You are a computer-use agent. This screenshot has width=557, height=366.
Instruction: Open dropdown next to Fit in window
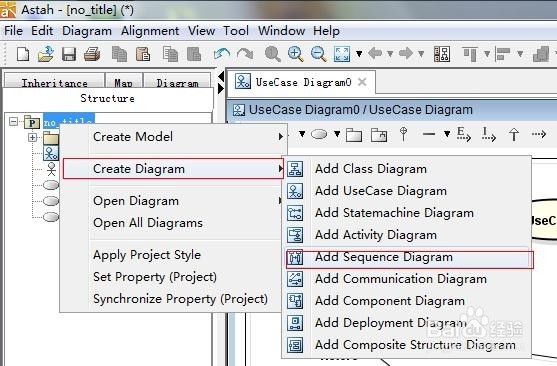pyautogui.click(x=359, y=54)
